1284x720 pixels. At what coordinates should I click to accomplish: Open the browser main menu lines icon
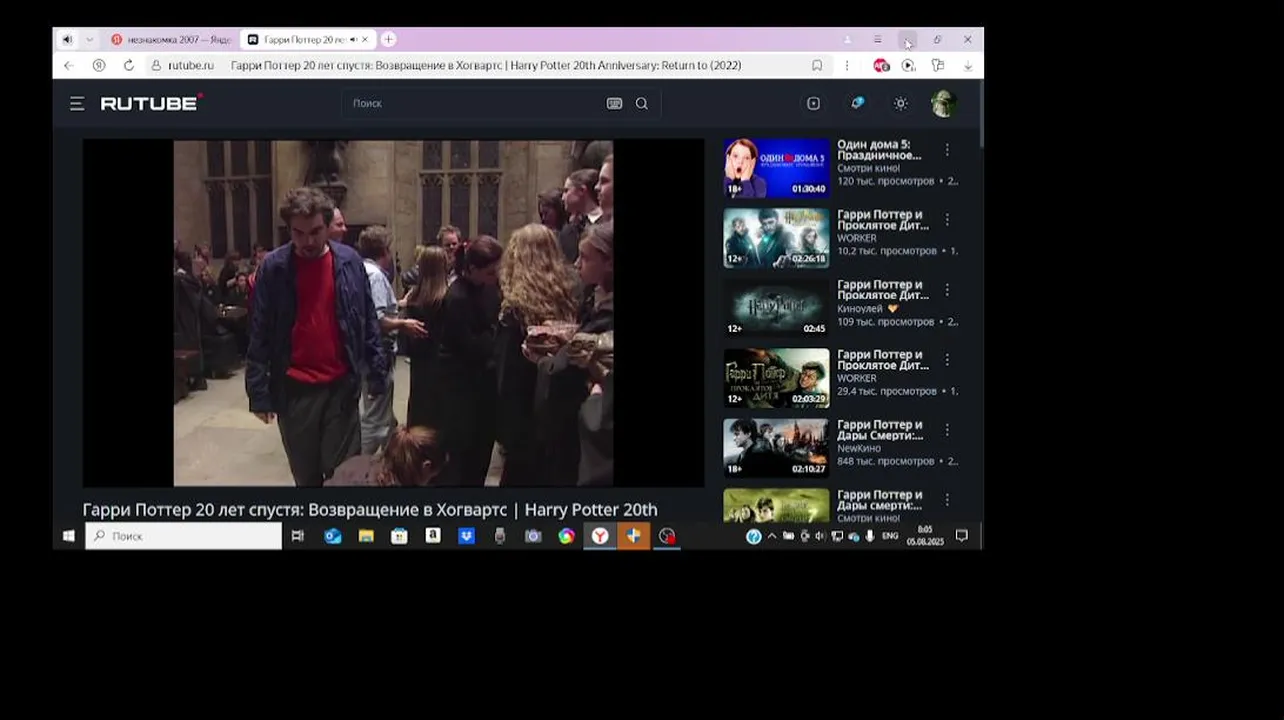point(877,39)
